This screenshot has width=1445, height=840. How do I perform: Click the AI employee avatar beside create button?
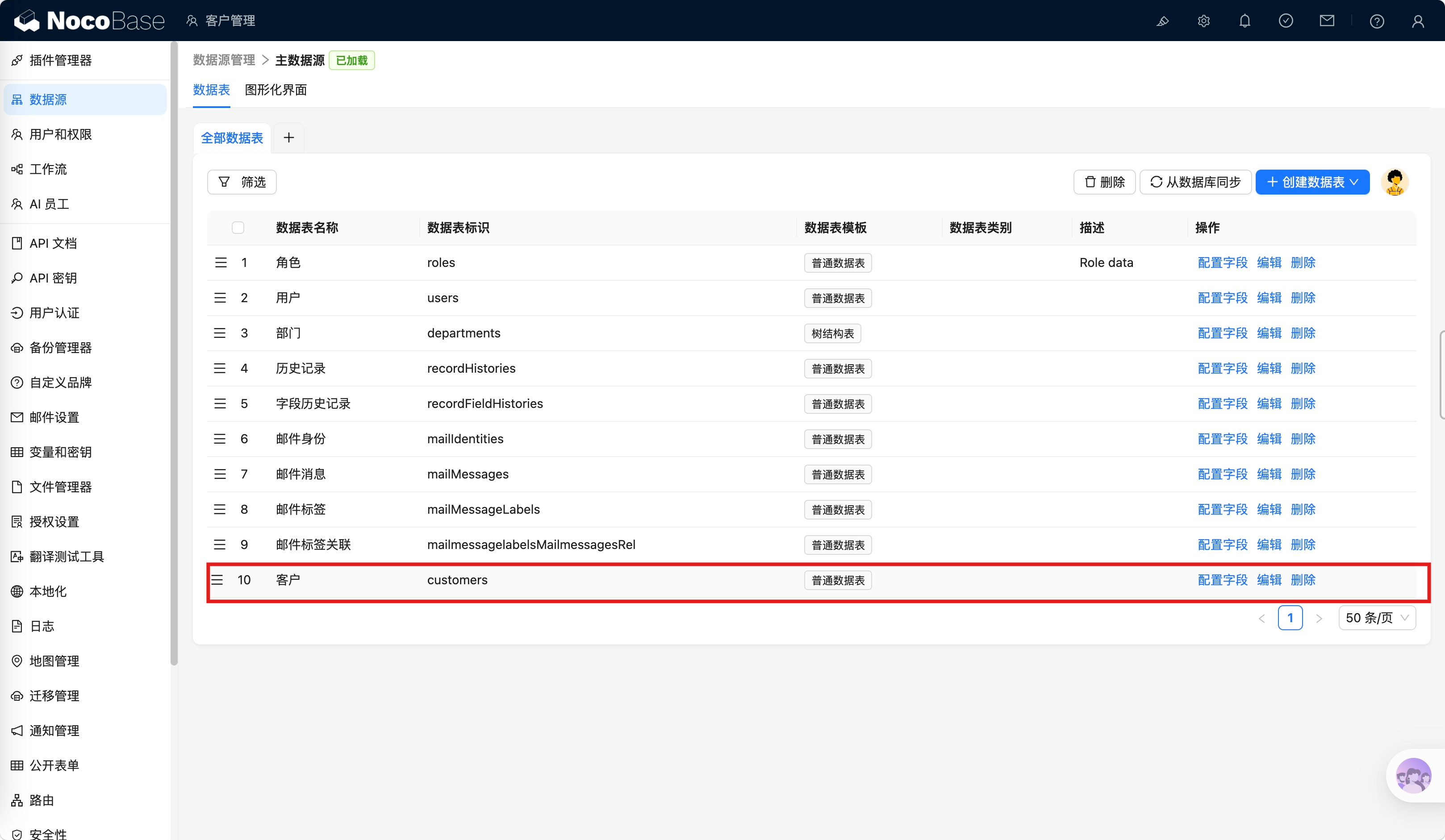(x=1395, y=182)
